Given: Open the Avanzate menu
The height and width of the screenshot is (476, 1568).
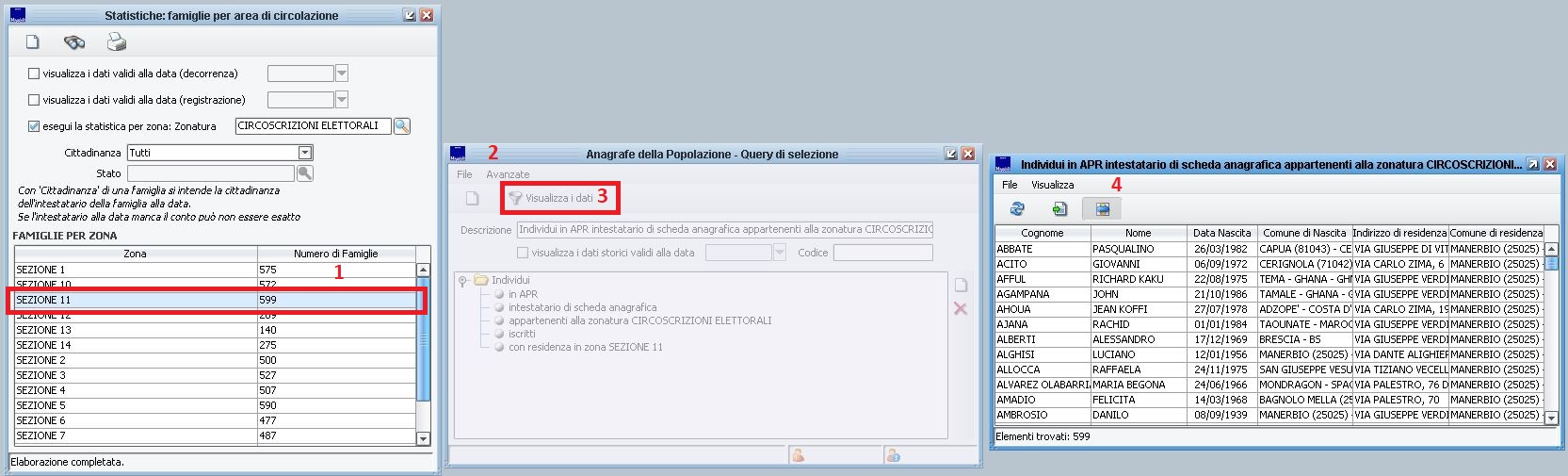Looking at the screenshot, I should 508,174.
